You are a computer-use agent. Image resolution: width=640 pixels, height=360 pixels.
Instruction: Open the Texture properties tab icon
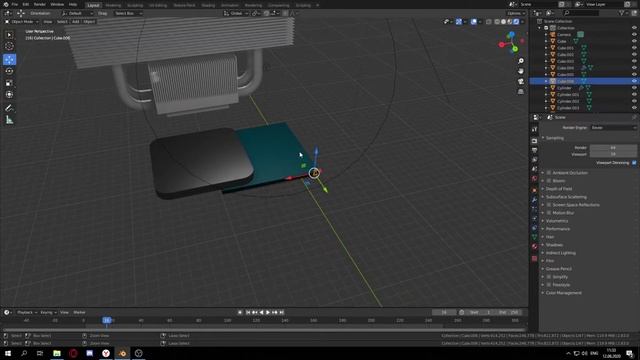534,258
